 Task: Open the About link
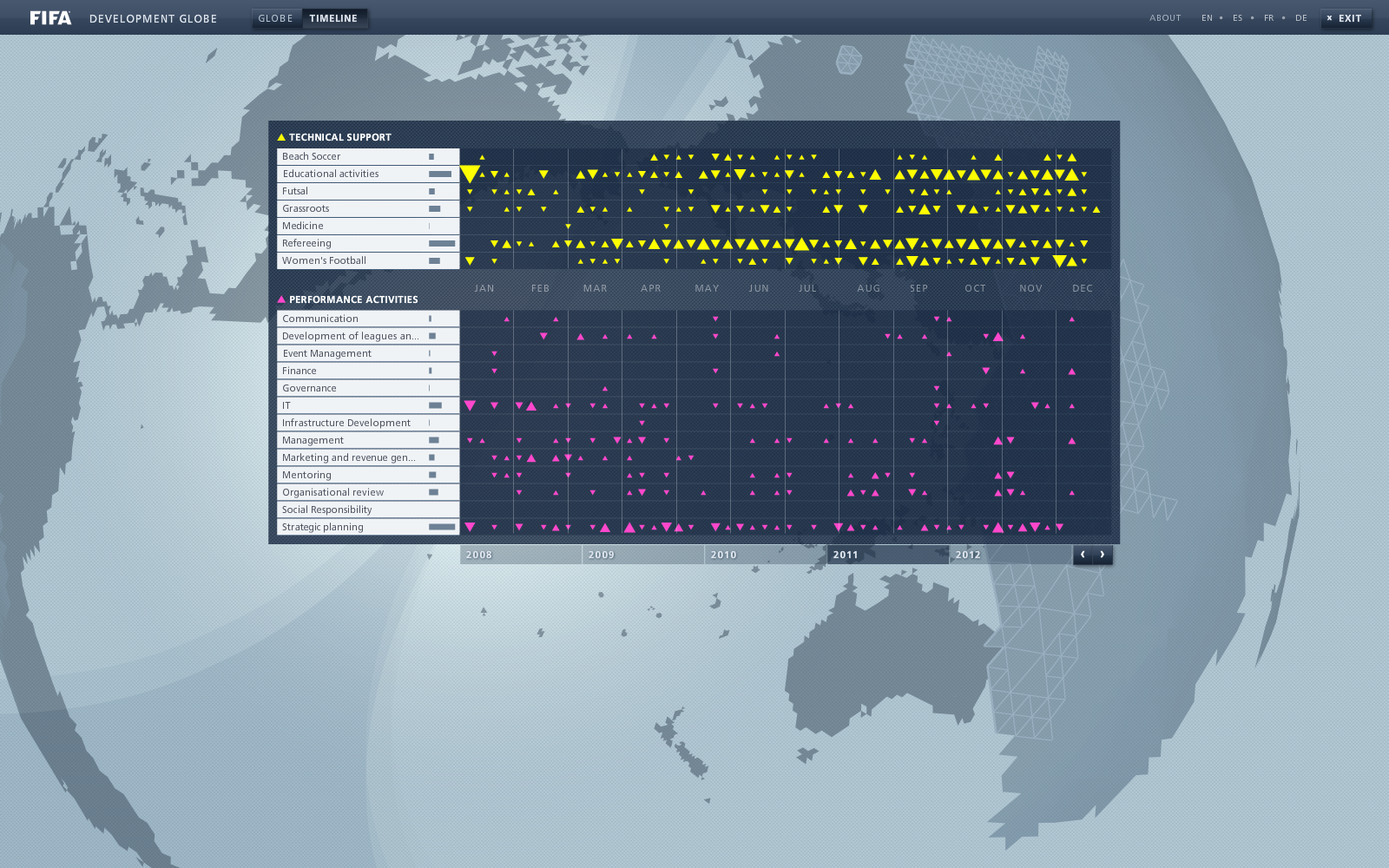[x=1165, y=18]
